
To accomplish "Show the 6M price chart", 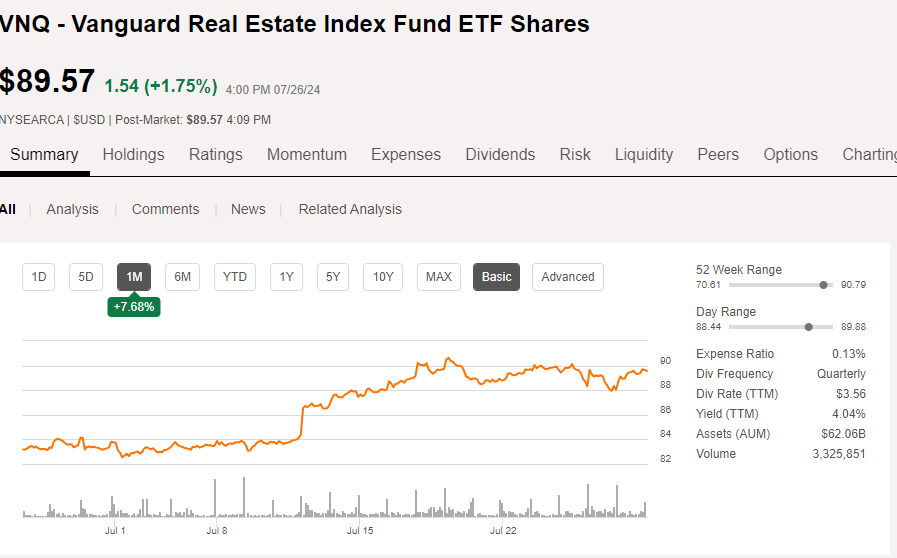I will click(x=182, y=277).
